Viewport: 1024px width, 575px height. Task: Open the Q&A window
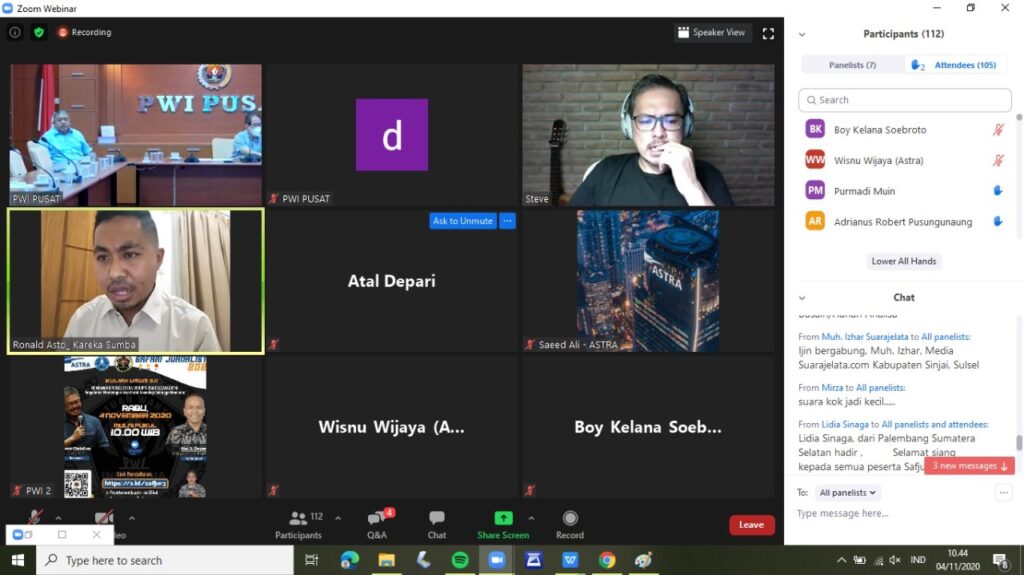coord(377,525)
